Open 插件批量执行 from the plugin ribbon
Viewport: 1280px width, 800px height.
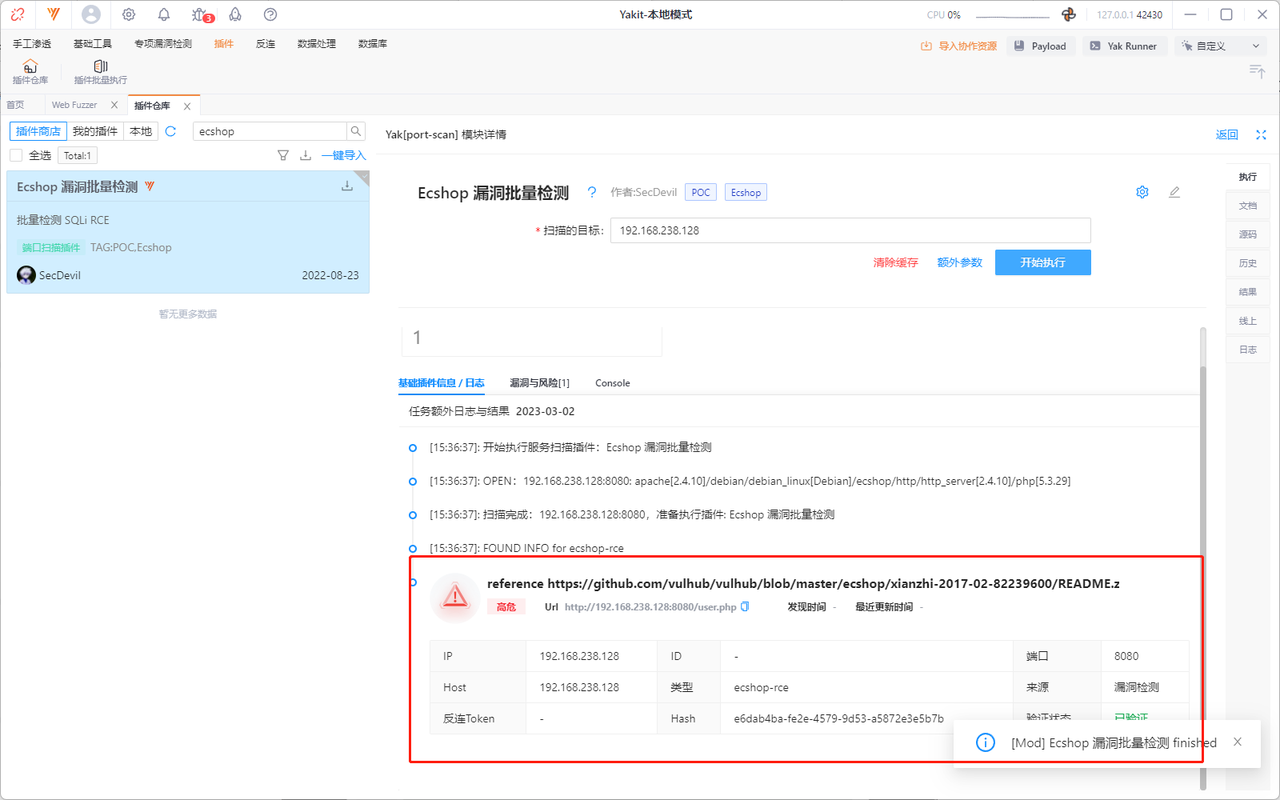pos(100,72)
